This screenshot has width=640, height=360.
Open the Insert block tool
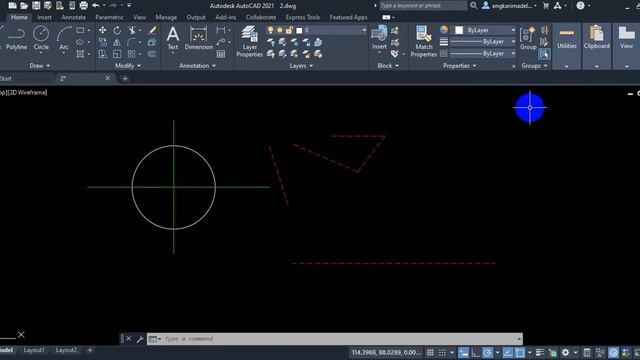coord(379,38)
